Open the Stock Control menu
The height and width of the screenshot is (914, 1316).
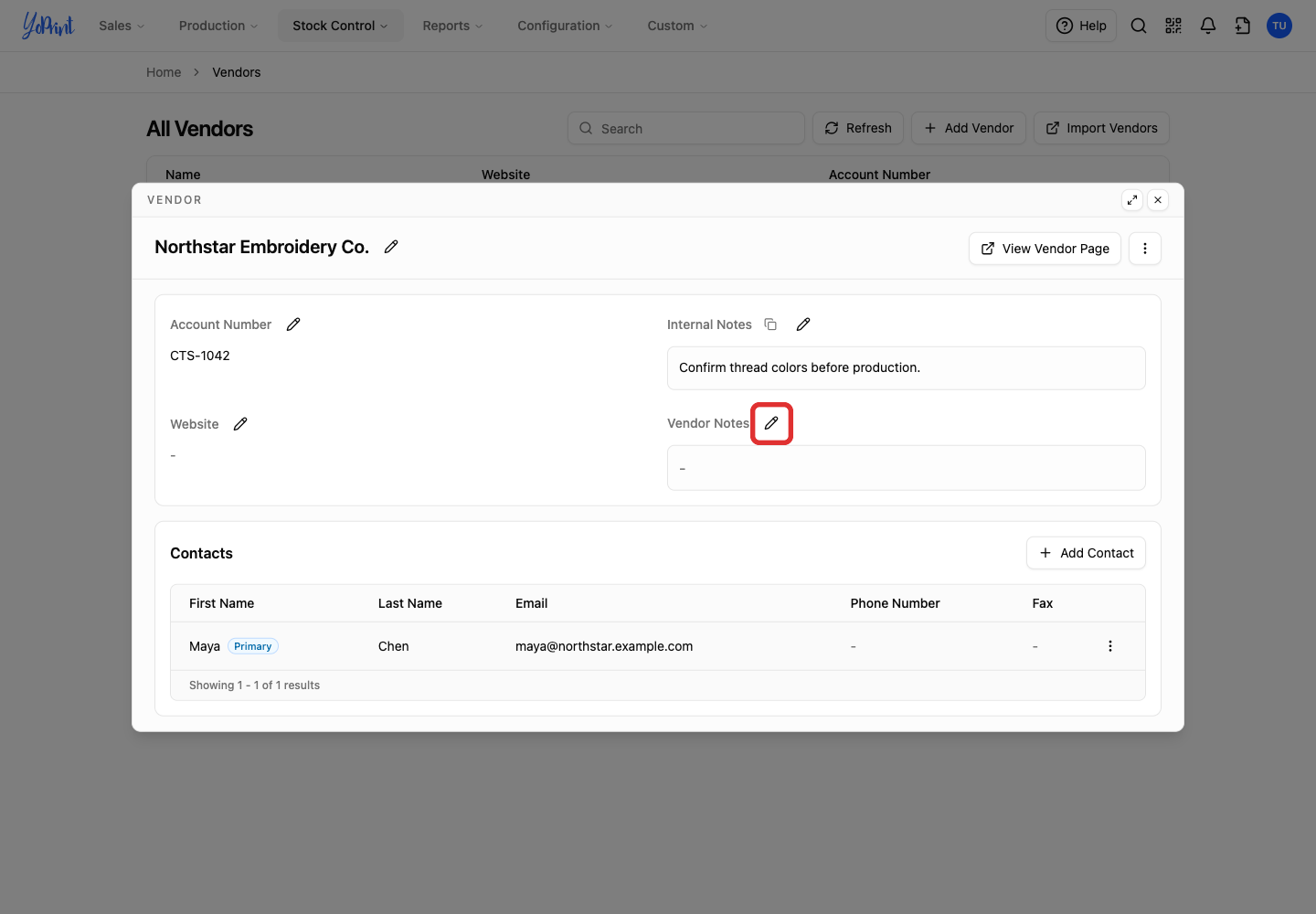[x=340, y=26]
